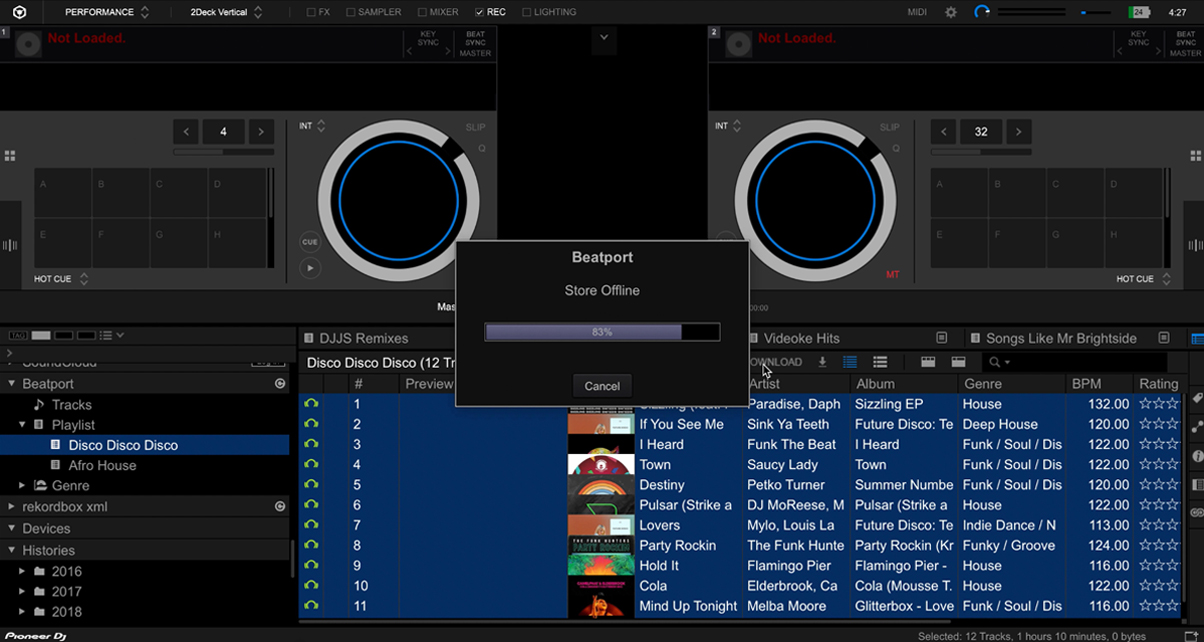Click the KEY SYNC button on deck 1

(x=428, y=39)
